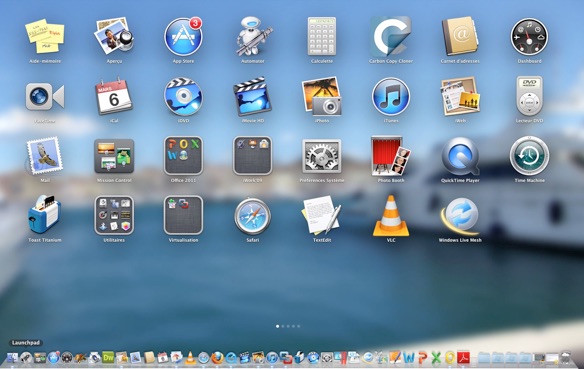Open Carnet d'adresses address book
The height and width of the screenshot is (369, 584).
point(460,36)
